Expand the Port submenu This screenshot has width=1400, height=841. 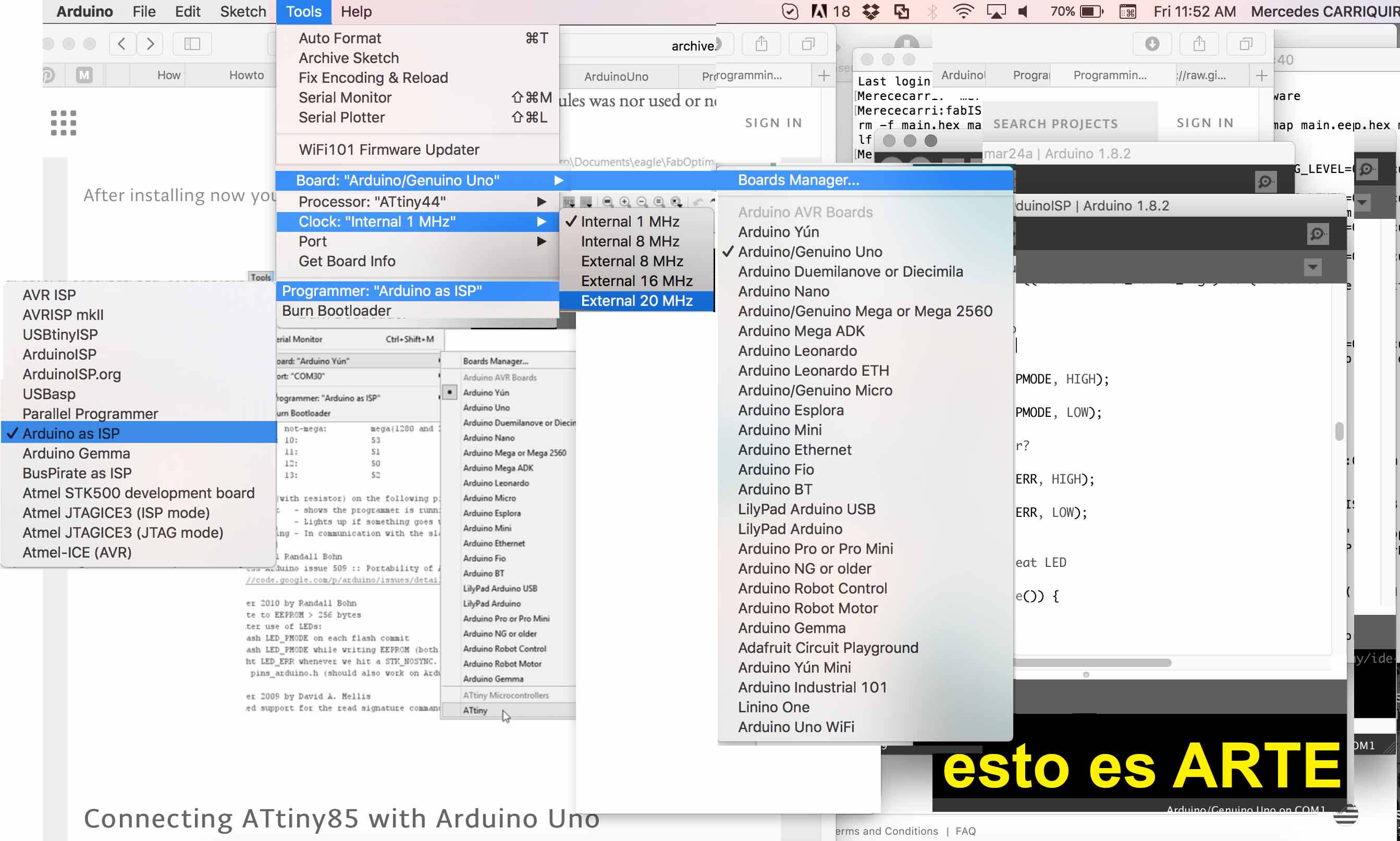(x=417, y=241)
